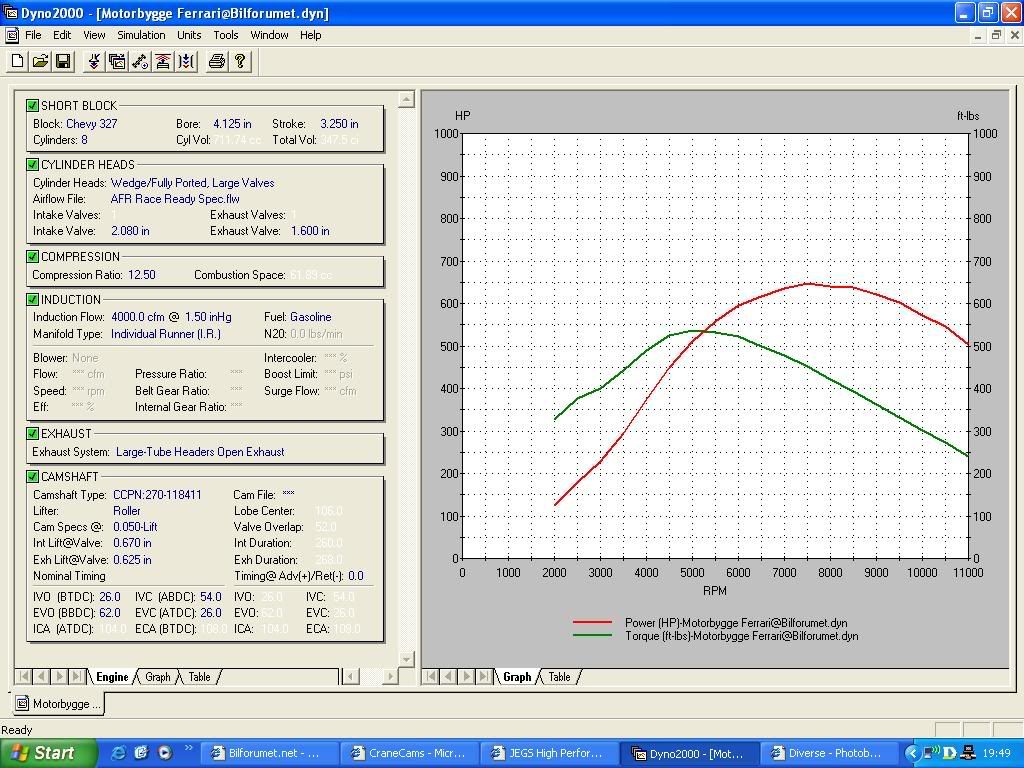
Task: Save the engine with the floppy disk icon
Action: click(63, 61)
